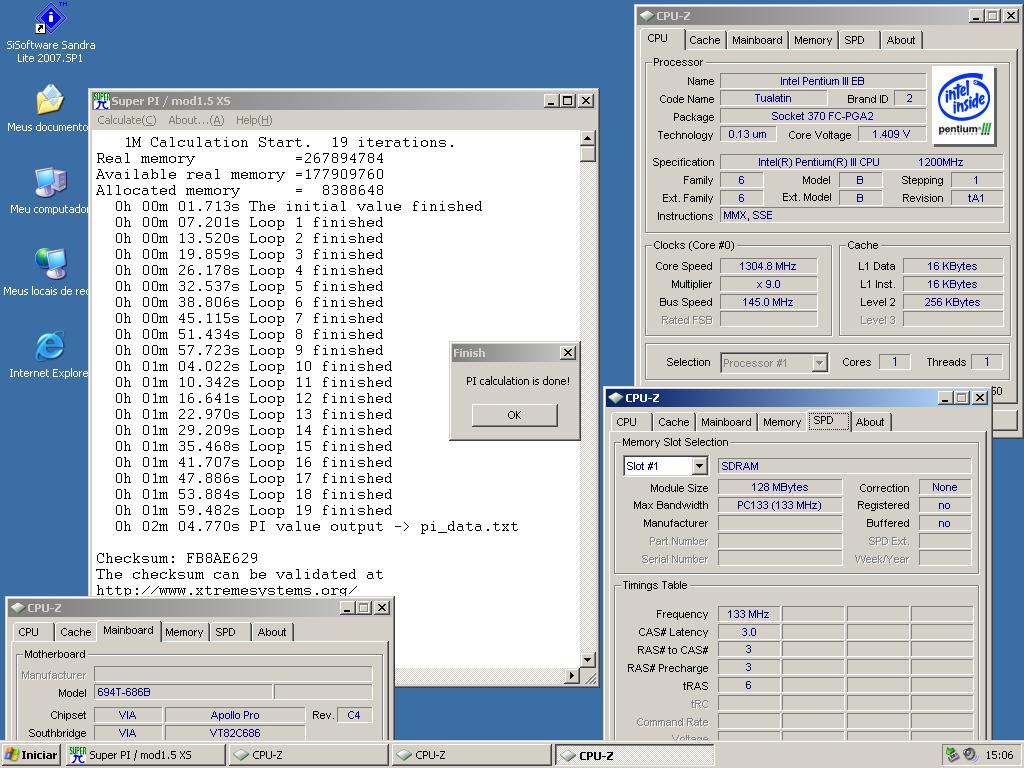1024x768 pixels.
Task: Open the Slot #1 memory slot dropdown
Action: pyautogui.click(x=699, y=466)
